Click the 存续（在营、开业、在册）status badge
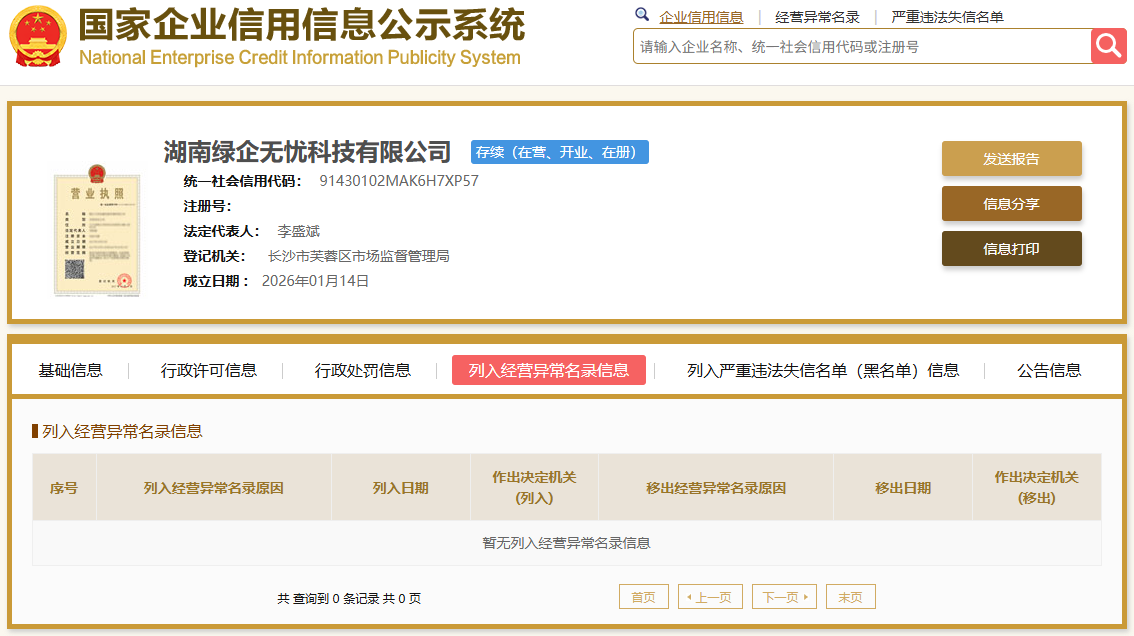Viewport: 1134px width, 636px height. tap(559, 152)
